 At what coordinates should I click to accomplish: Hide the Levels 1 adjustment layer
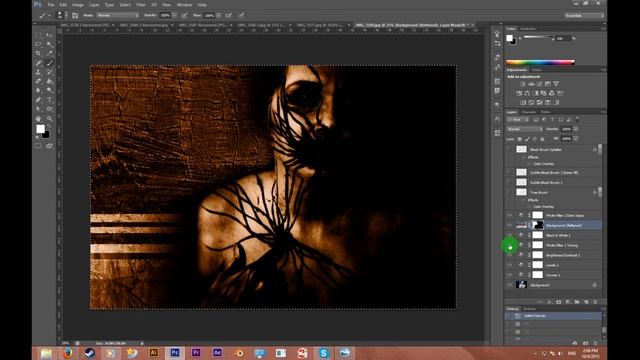(x=509, y=265)
